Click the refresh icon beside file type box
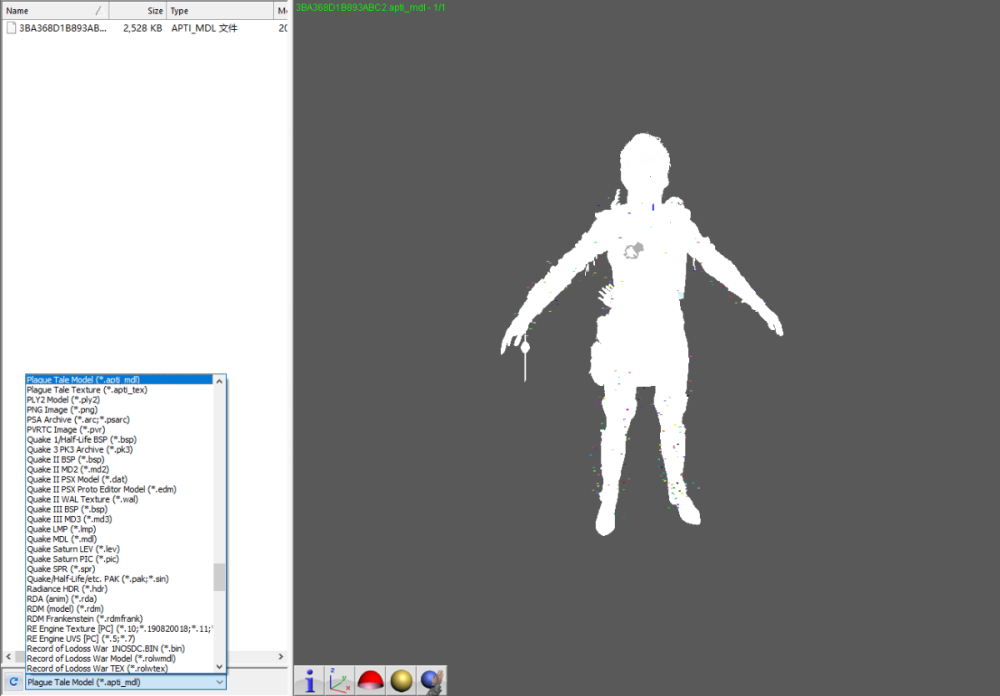The image size is (1000, 696). coord(13,682)
